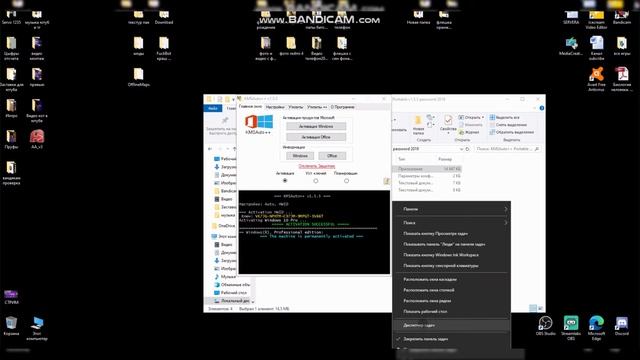The width and height of the screenshot is (640, 360).
Task: Choose Расположить окна рядом
Action: [451, 301]
